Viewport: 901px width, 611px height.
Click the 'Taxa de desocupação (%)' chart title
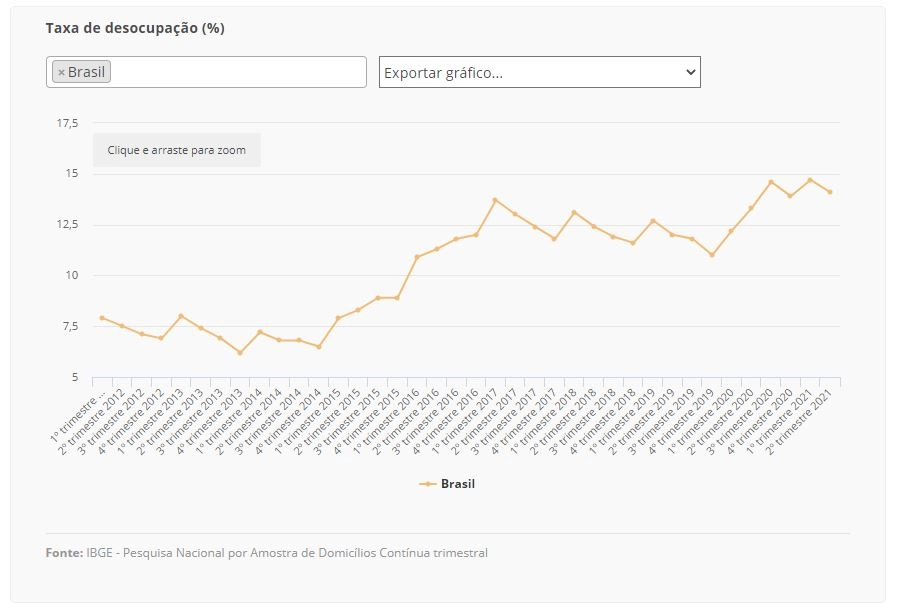pos(135,28)
